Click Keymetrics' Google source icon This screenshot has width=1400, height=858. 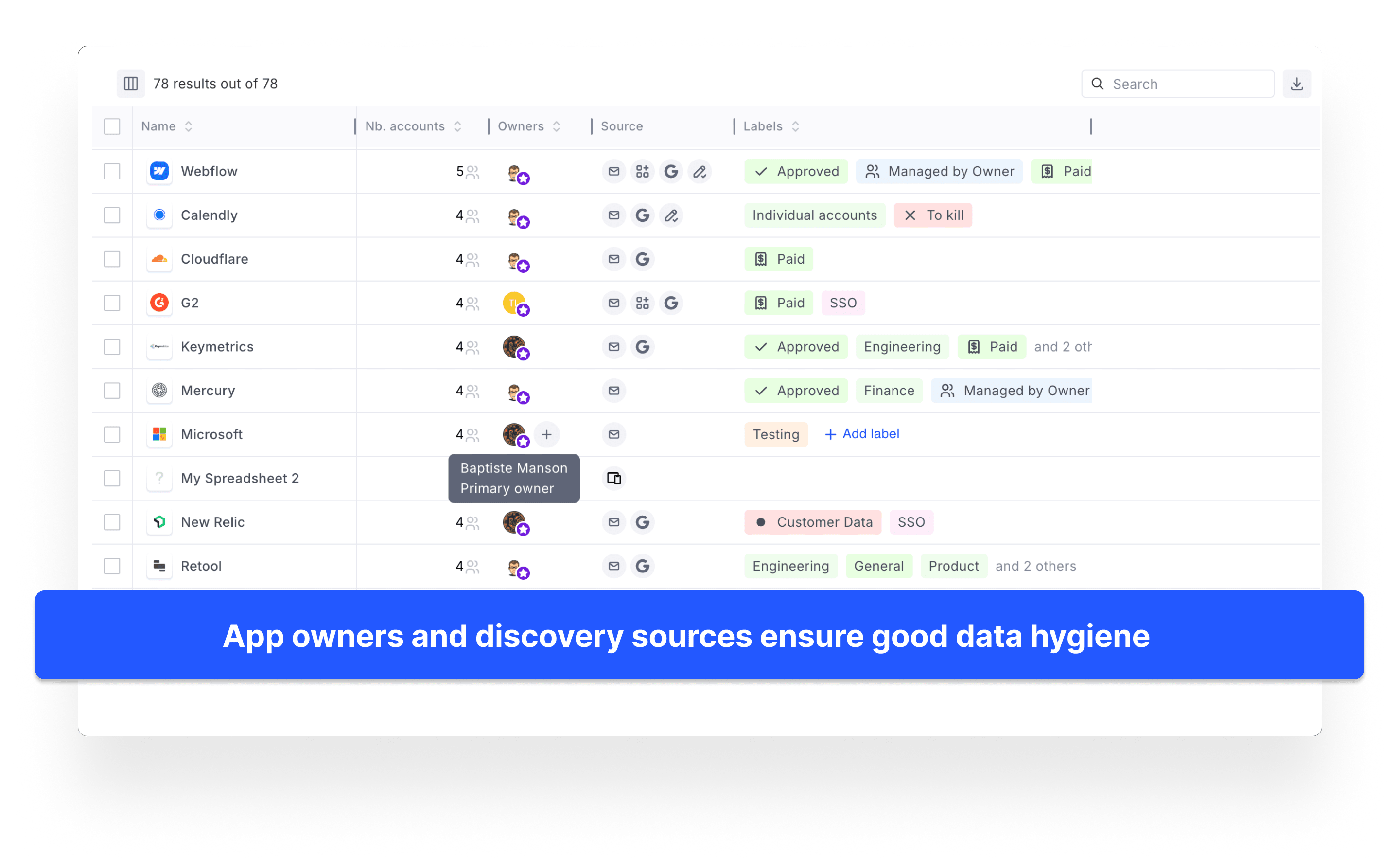(x=642, y=346)
